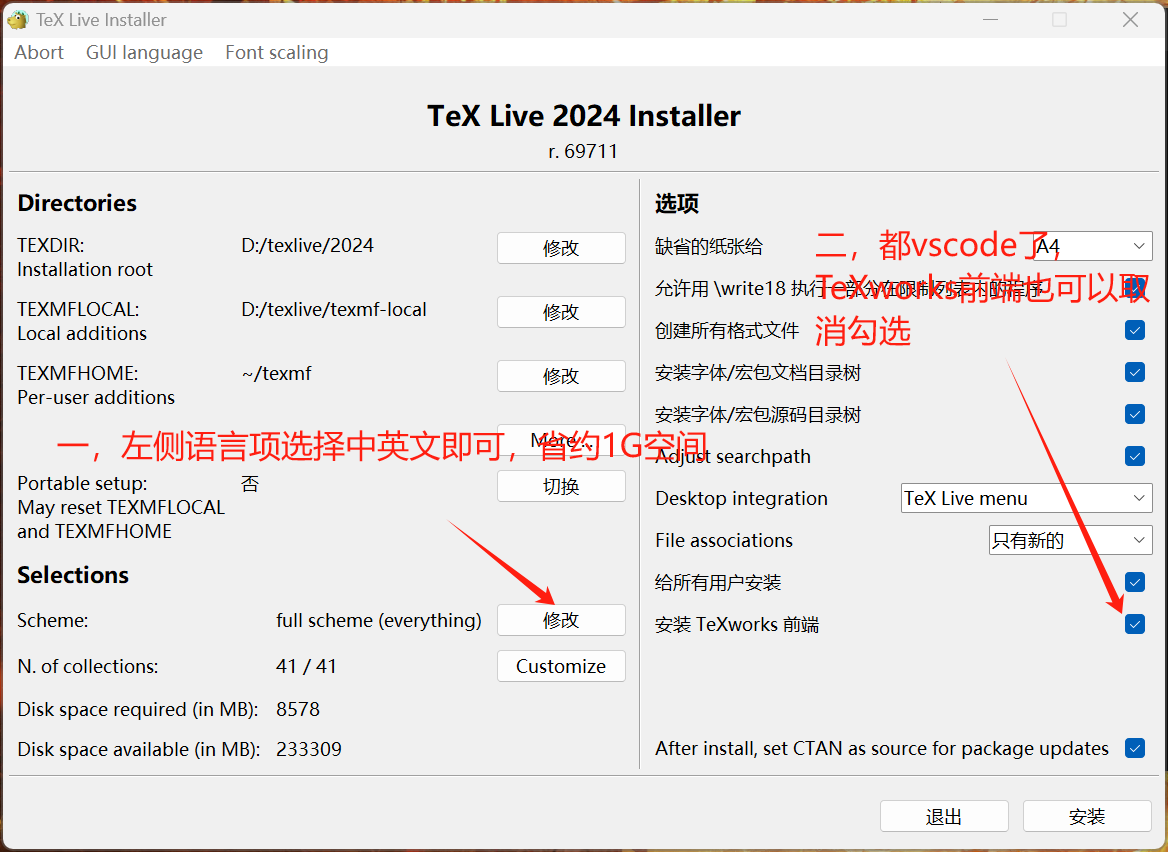The width and height of the screenshot is (1168, 852).
Task: Click the Customize collections button
Action: click(x=561, y=666)
